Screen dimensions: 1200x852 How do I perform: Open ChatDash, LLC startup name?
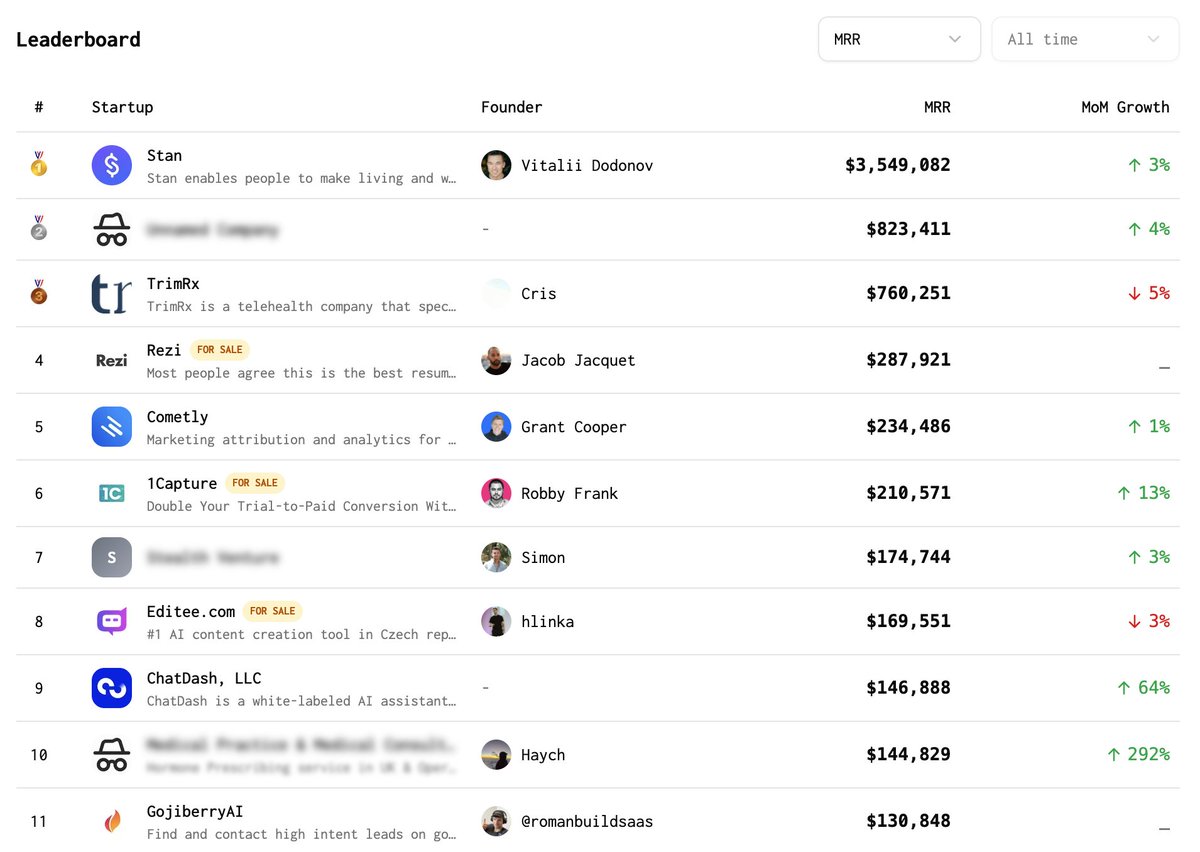pyautogui.click(x=204, y=678)
